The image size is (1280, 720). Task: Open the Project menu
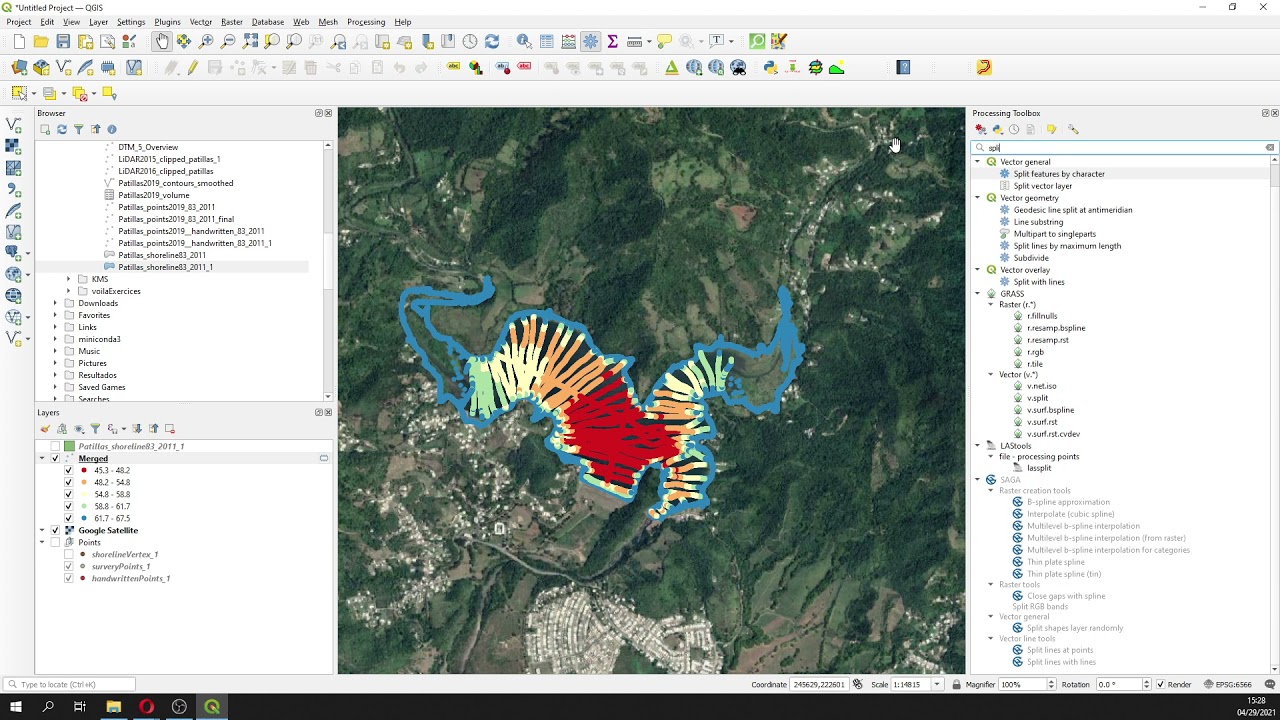[19, 22]
